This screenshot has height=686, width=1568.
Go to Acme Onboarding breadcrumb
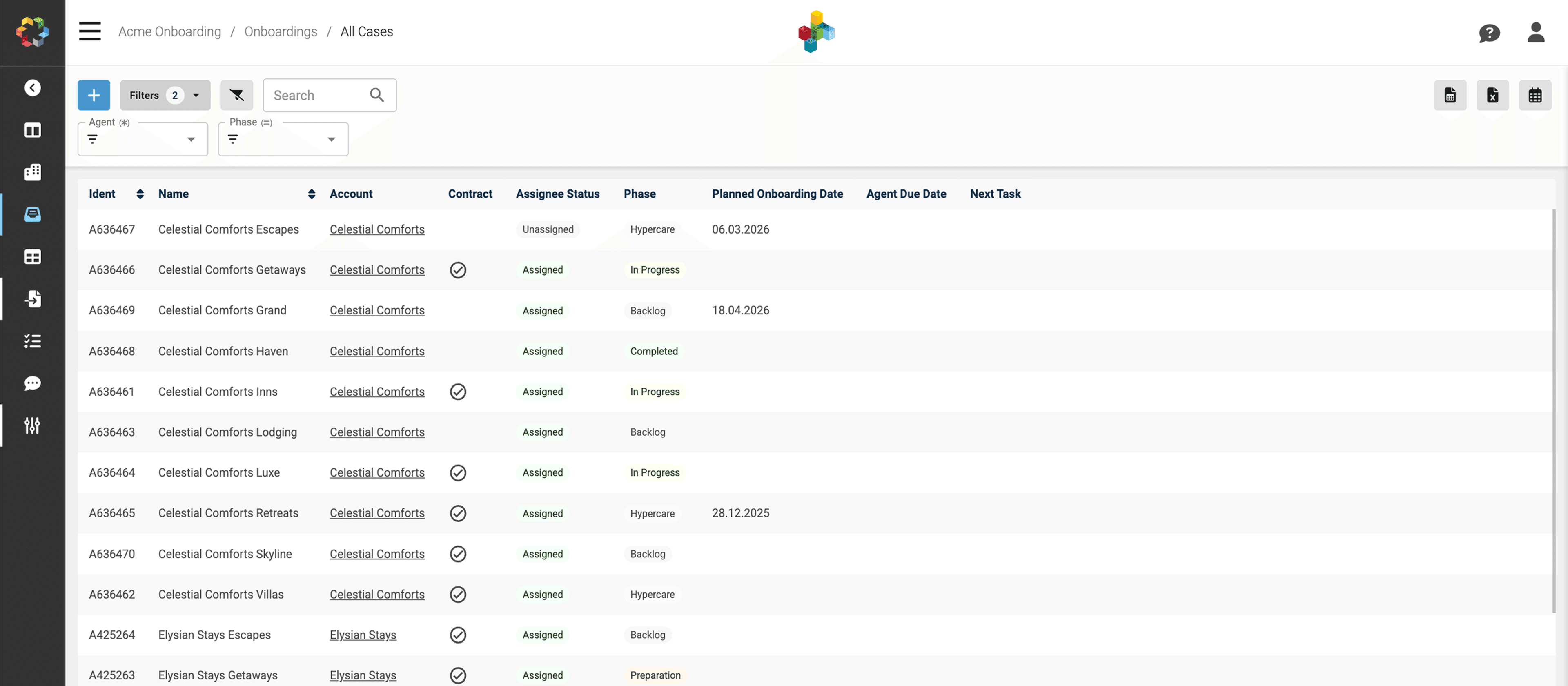pyautogui.click(x=169, y=31)
